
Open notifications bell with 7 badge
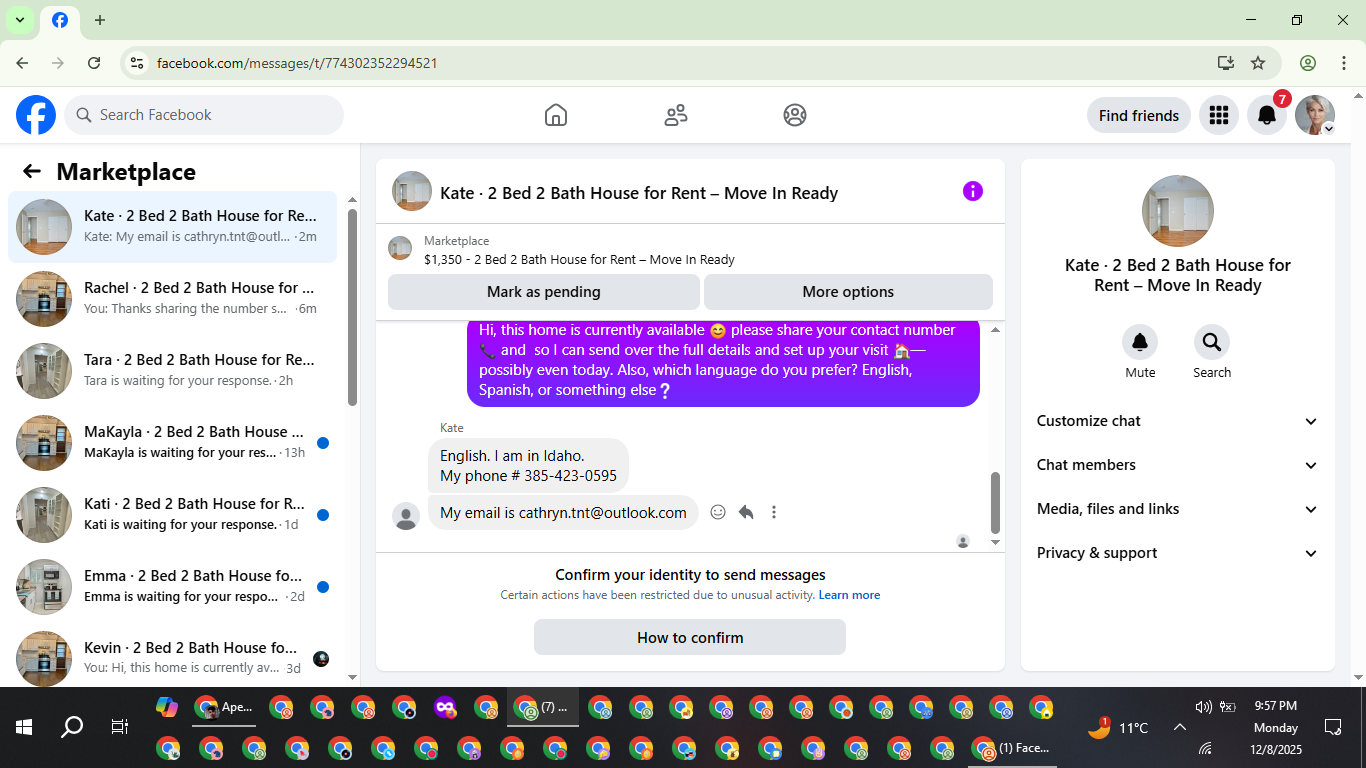click(1267, 115)
